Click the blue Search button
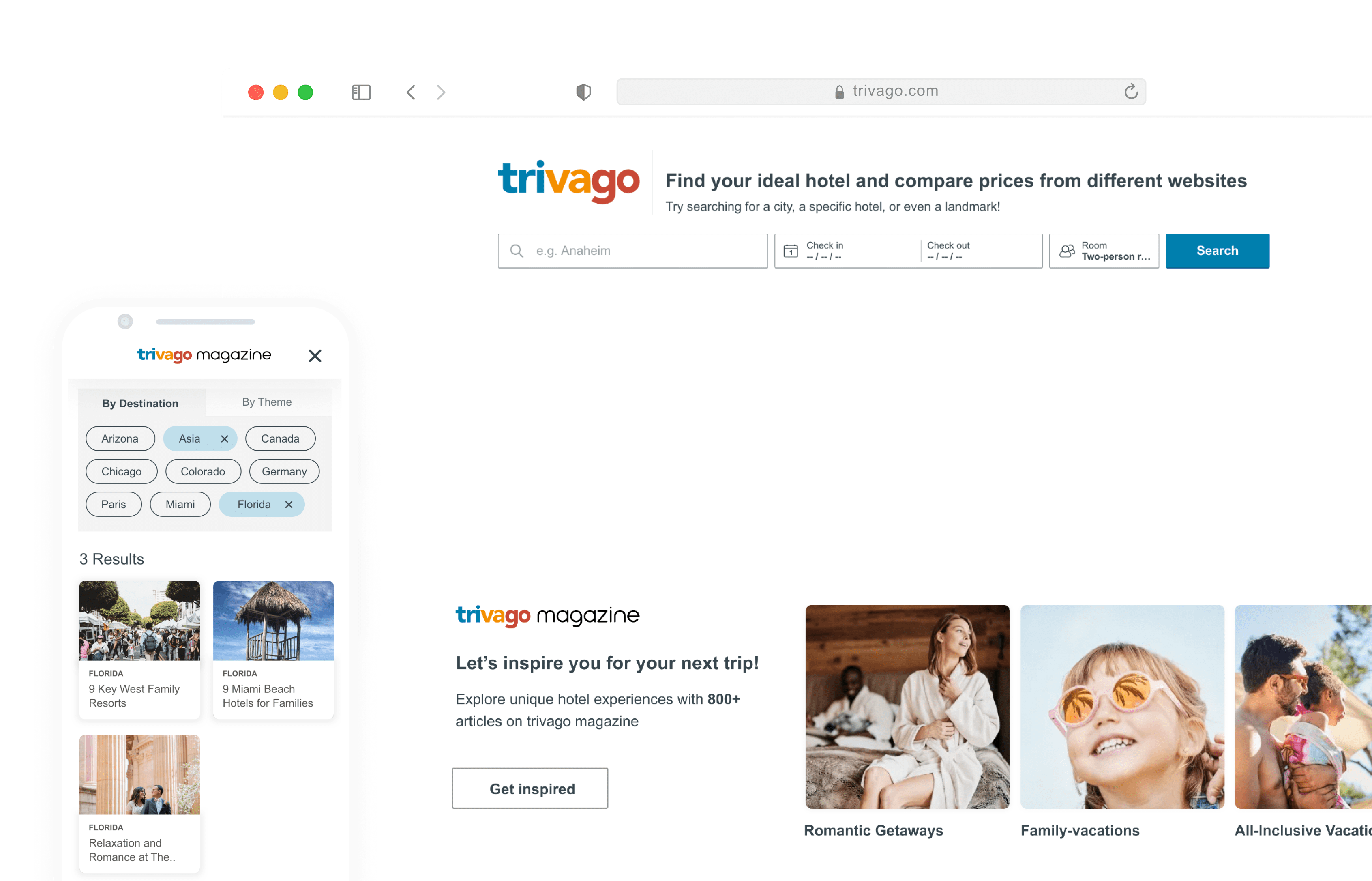The image size is (1372, 881). (1217, 251)
